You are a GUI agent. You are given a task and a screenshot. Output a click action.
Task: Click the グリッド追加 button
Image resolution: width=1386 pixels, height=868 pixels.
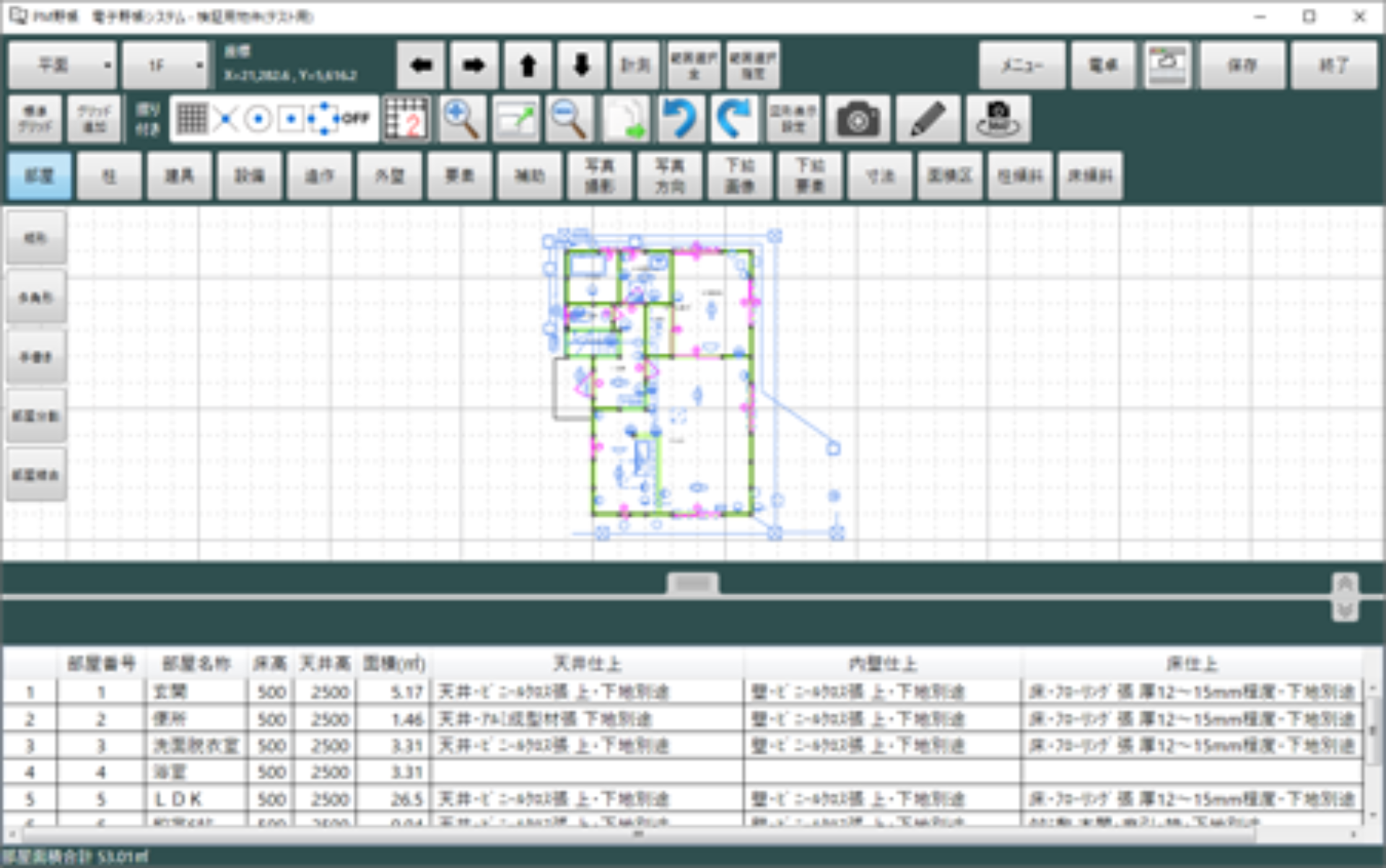(x=94, y=119)
